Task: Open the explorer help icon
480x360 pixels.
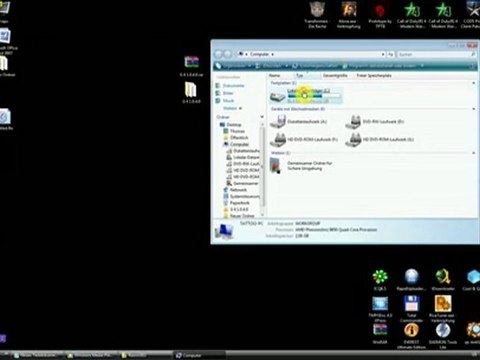Action: pos(472,66)
